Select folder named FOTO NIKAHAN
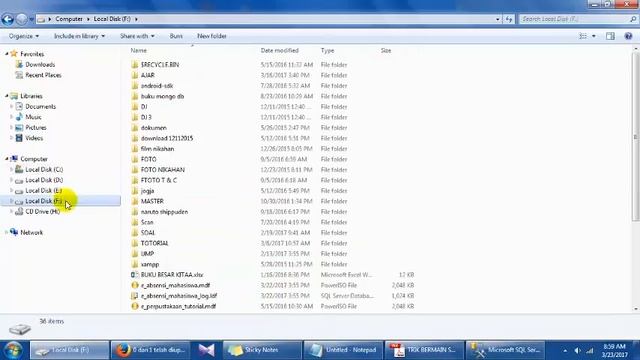The height and width of the screenshot is (360, 640). coord(162,170)
